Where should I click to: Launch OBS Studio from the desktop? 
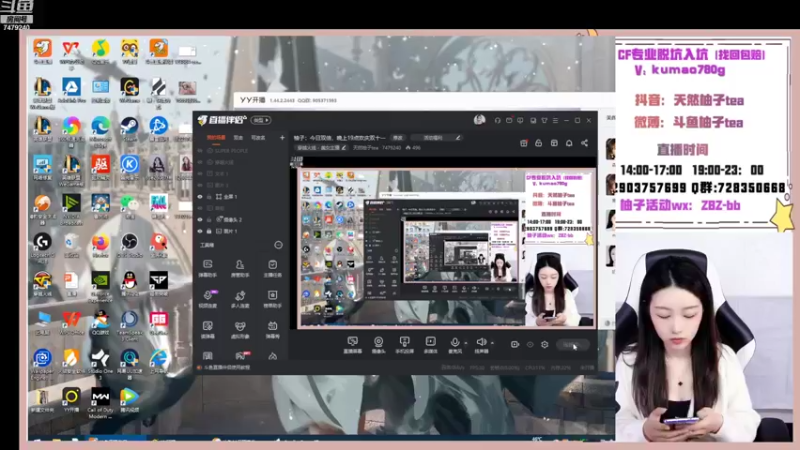pyautogui.click(x=130, y=244)
